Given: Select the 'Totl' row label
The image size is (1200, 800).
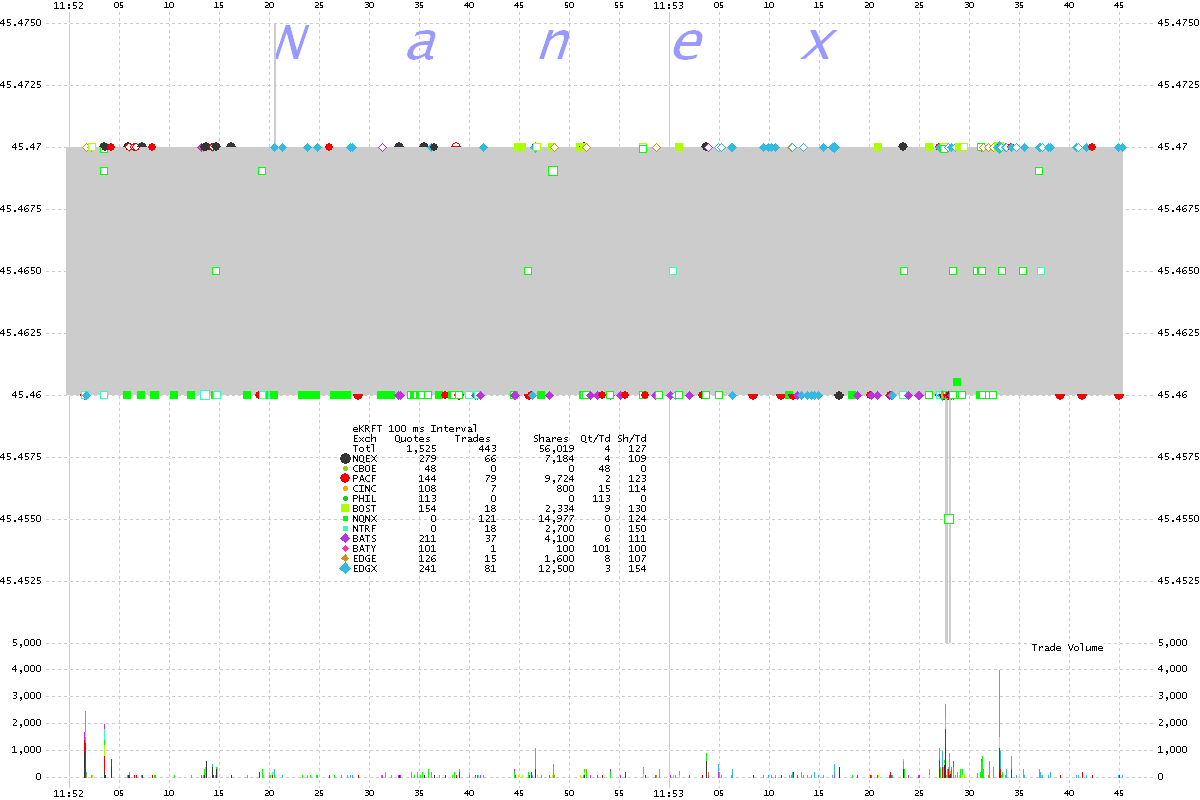Looking at the screenshot, I should tap(365, 450).
